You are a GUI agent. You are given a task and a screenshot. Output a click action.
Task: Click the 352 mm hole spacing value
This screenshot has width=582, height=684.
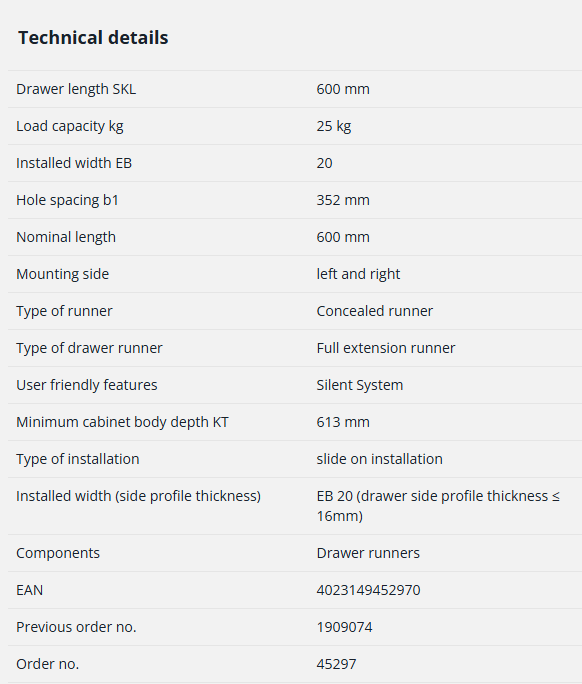343,200
